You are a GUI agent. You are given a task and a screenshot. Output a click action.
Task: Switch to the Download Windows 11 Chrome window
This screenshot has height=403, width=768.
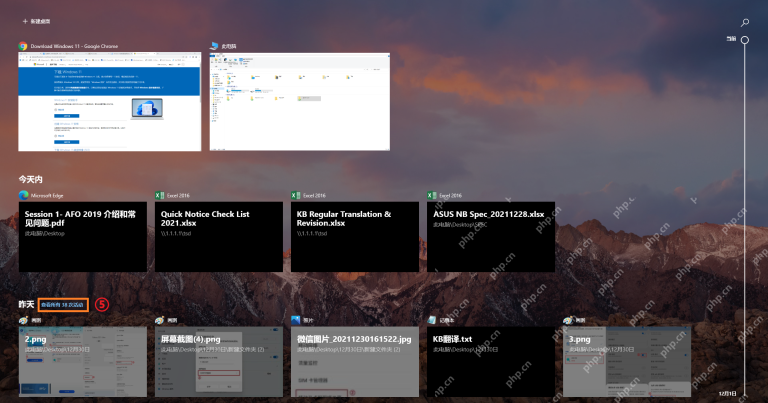[x=110, y=102]
